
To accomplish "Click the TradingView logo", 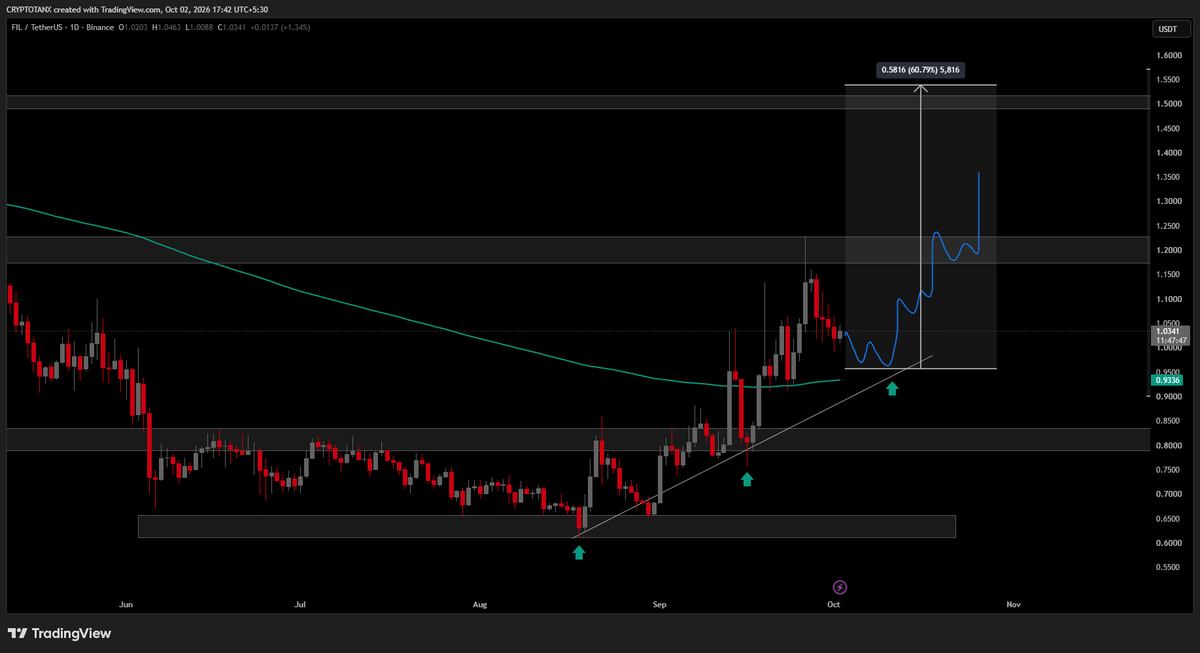I will pyautogui.click(x=60, y=633).
